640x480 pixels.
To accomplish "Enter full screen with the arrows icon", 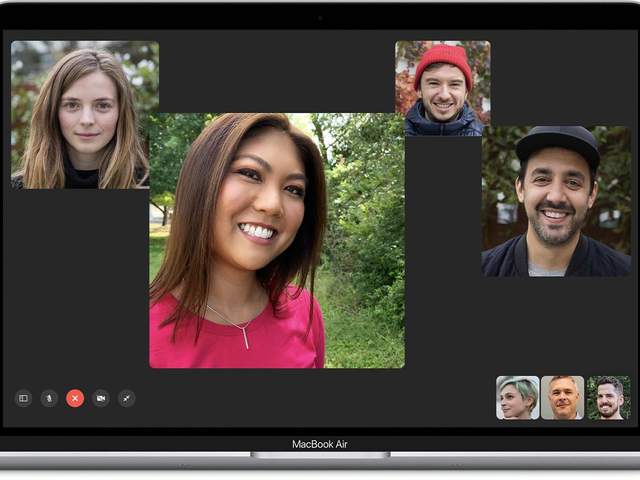I will coord(127,398).
